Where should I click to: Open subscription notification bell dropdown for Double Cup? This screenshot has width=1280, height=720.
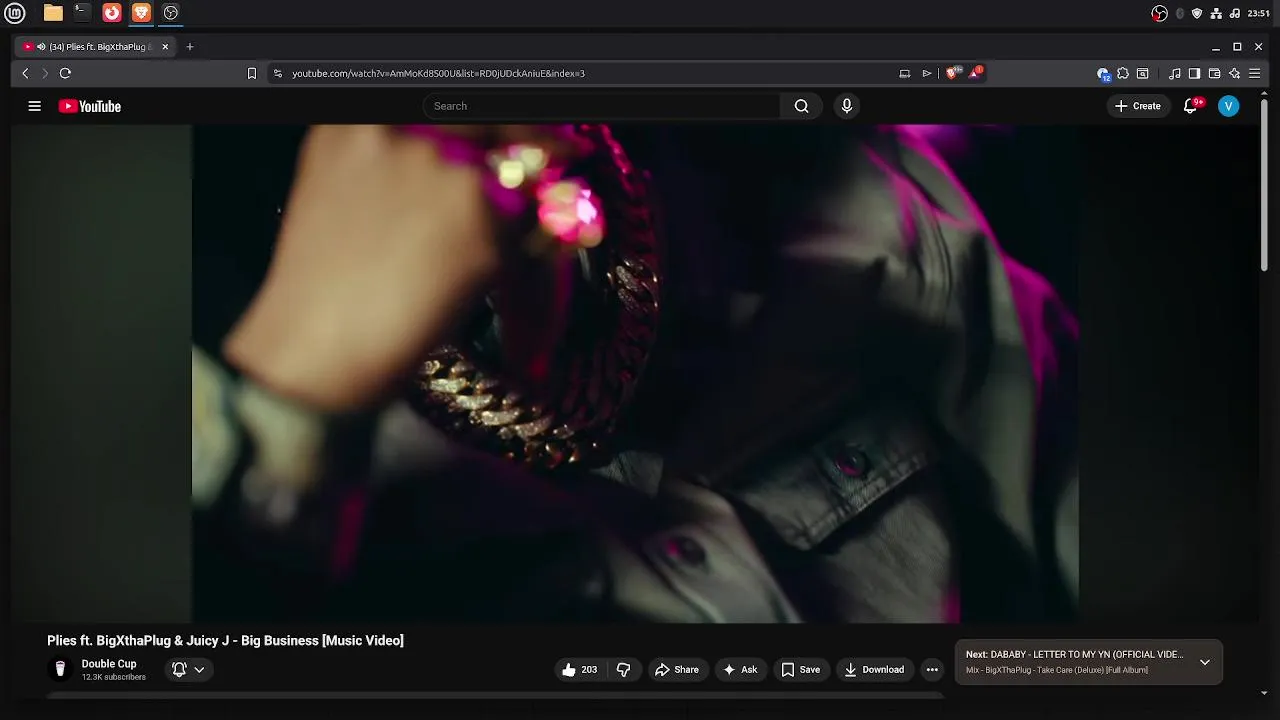[x=189, y=670]
